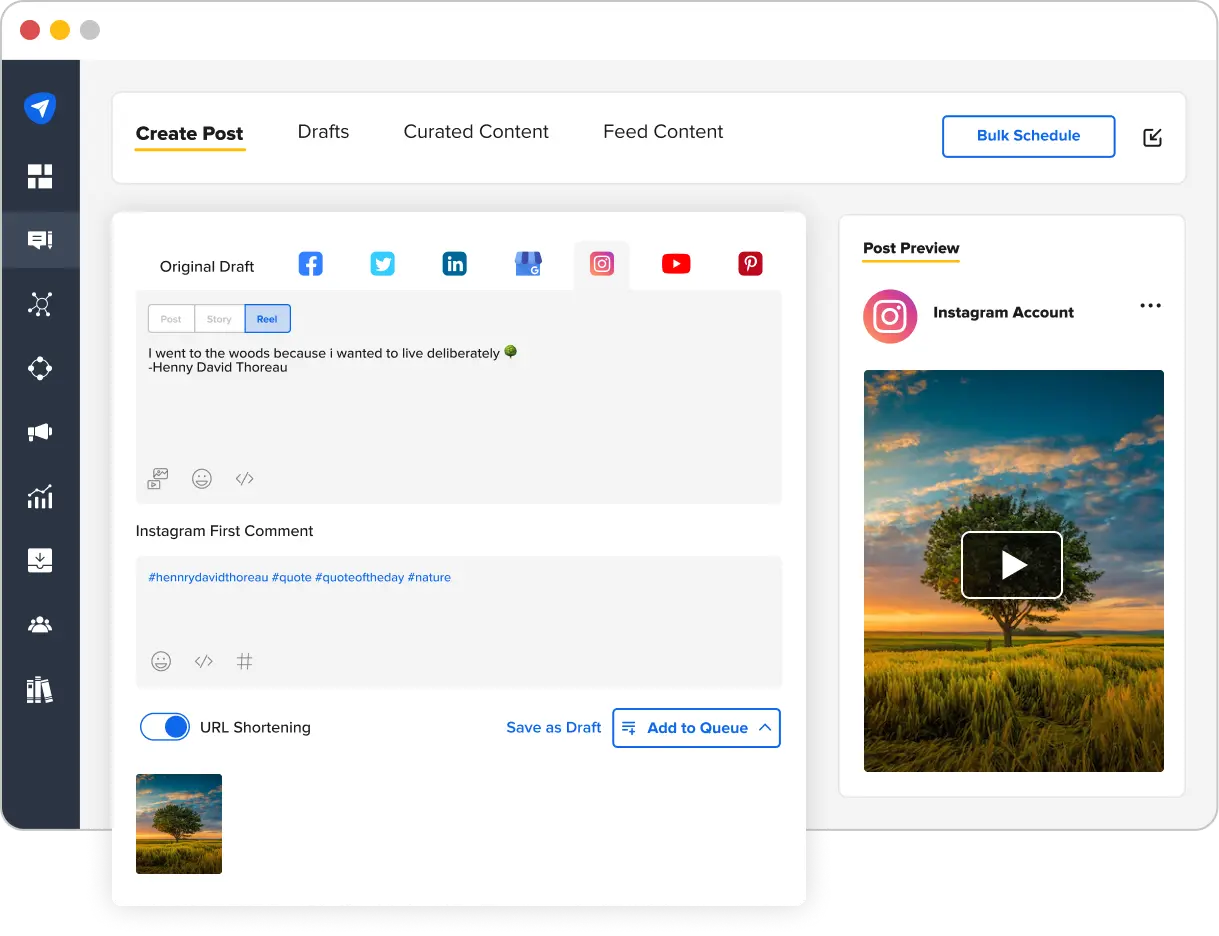Select the team members icon in sidebar
Viewport: 1219px width, 936px height.
point(40,624)
